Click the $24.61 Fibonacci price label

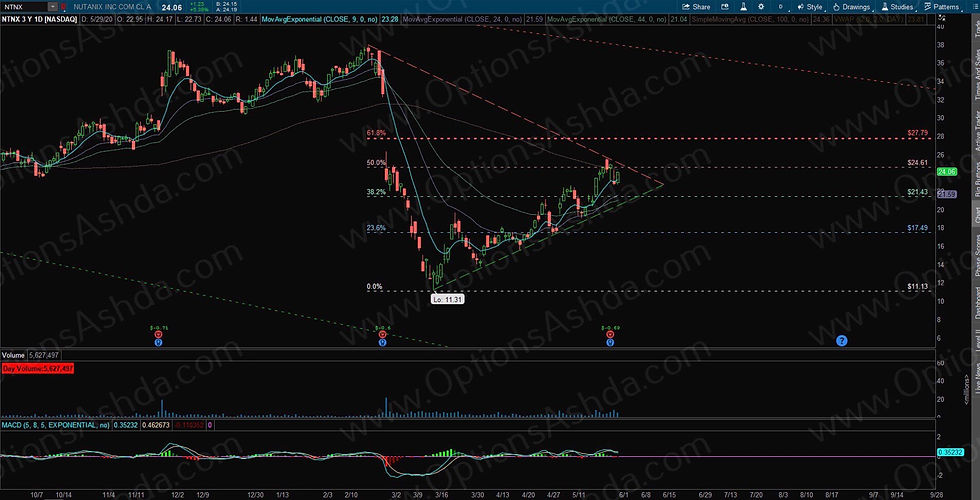pyautogui.click(x=917, y=162)
